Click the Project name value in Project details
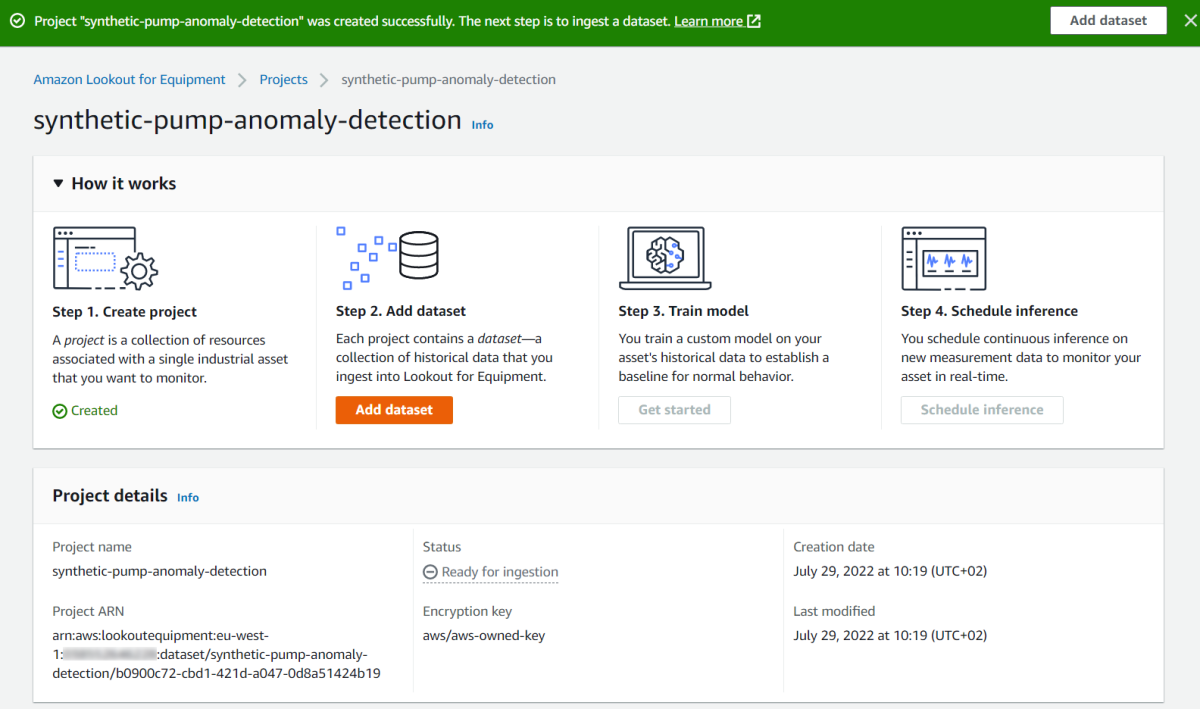 (x=160, y=571)
